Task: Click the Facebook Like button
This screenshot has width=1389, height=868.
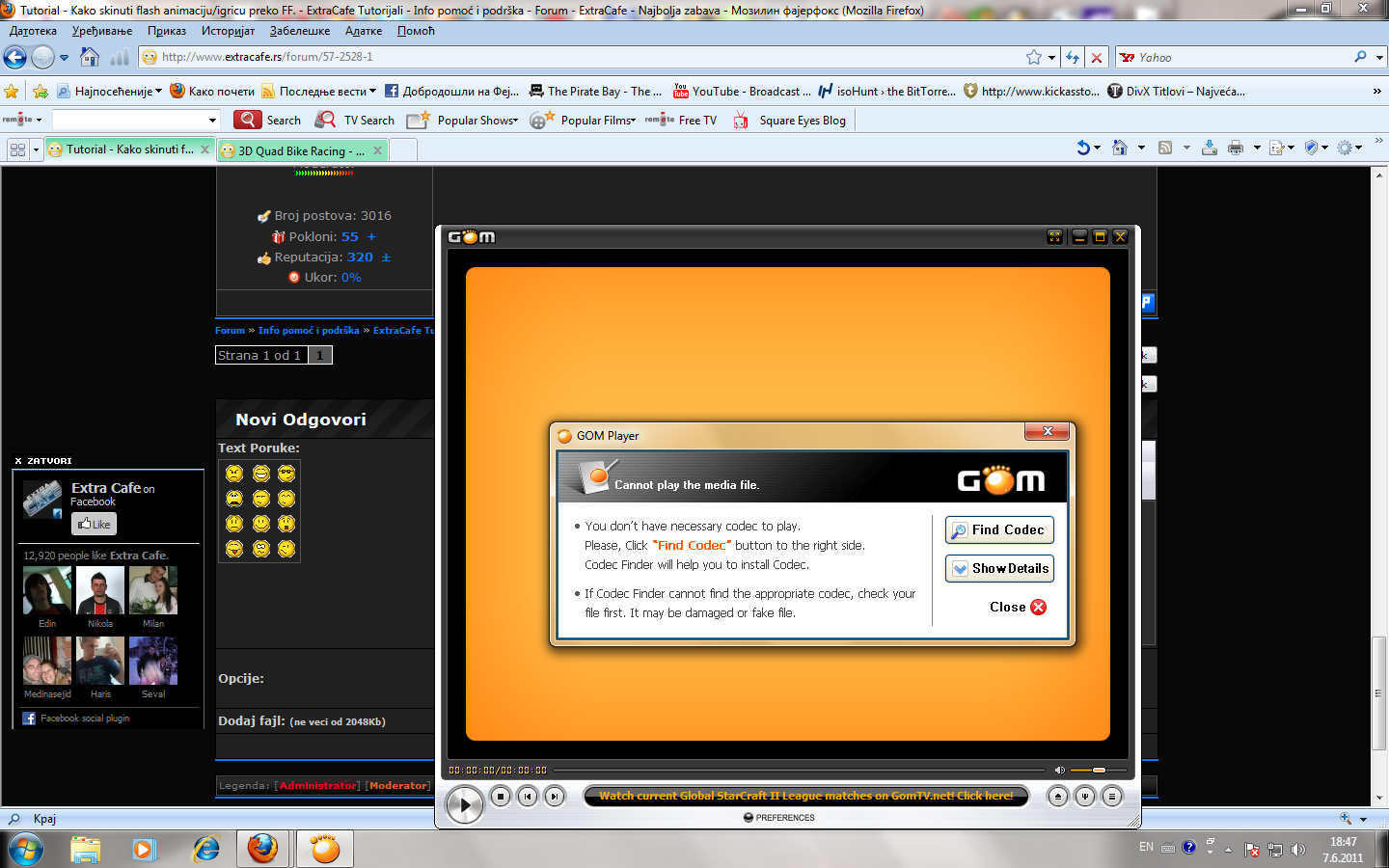Action: click(x=94, y=524)
